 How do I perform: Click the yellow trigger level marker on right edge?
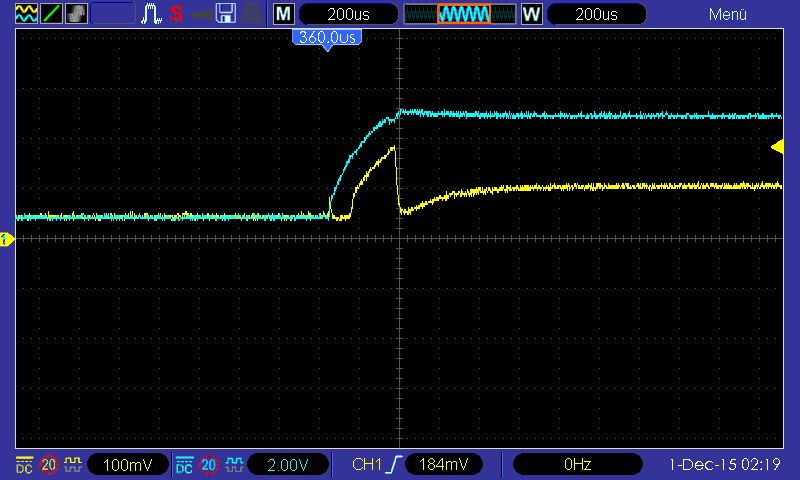[x=777, y=147]
